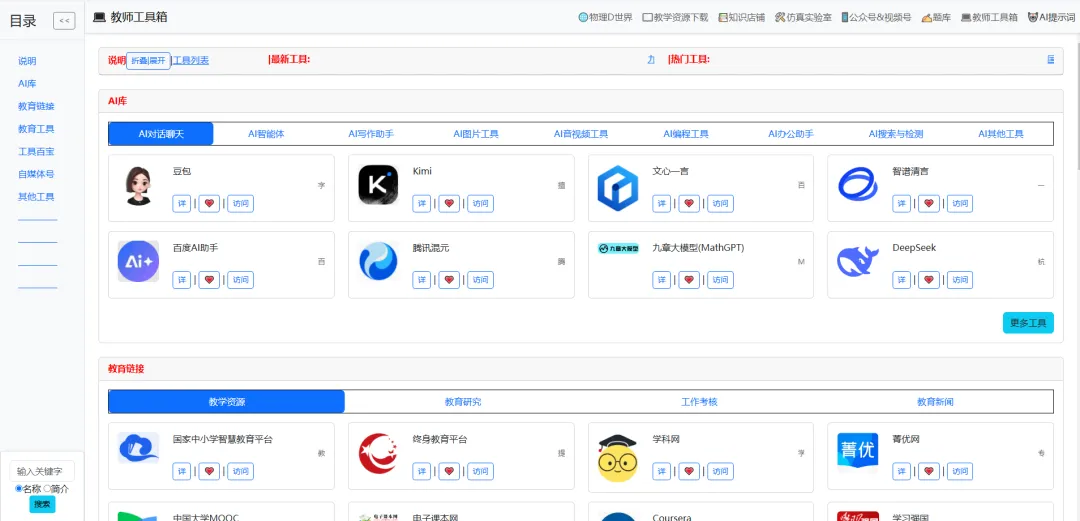
Task: Switch to the AI图片工具 tab
Action: [x=476, y=134]
